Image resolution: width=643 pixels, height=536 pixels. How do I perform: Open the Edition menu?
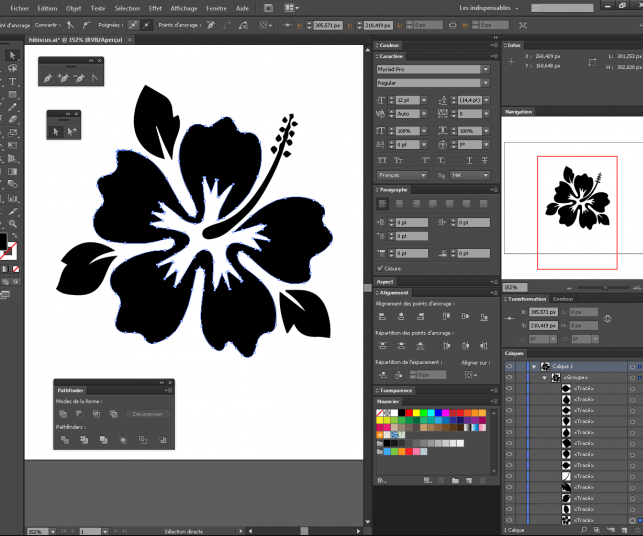point(47,8)
